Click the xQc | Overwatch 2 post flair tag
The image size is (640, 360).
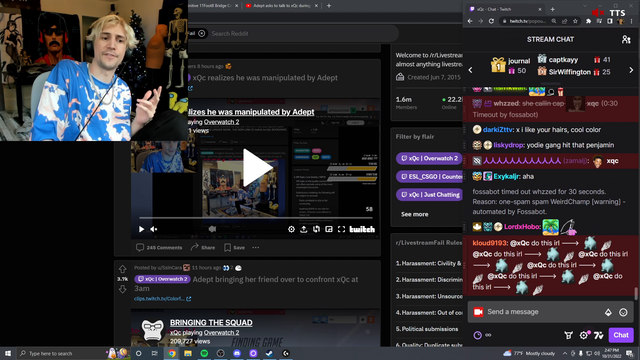[162, 279]
